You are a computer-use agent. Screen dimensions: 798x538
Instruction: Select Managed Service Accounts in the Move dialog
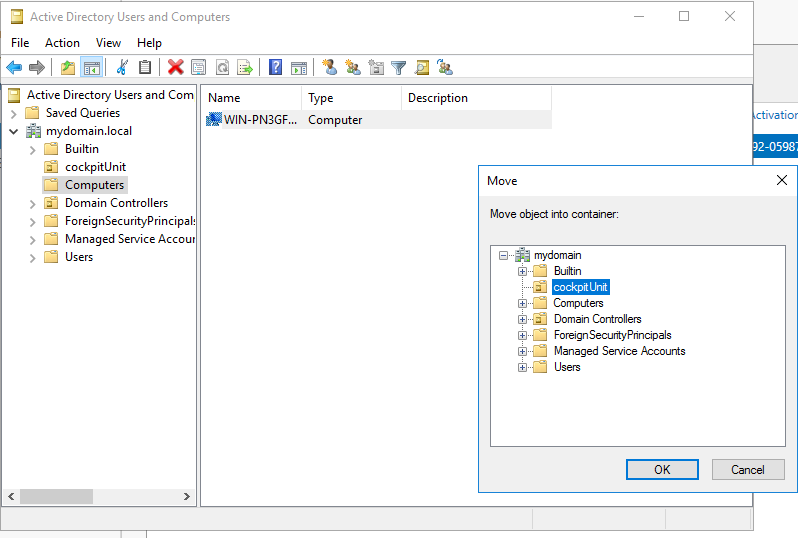point(619,351)
